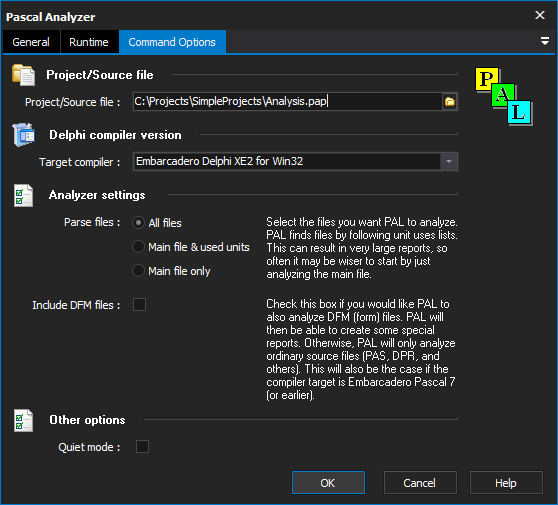Click the Project/Source file section icon
The height and width of the screenshot is (505, 558).
point(23,75)
